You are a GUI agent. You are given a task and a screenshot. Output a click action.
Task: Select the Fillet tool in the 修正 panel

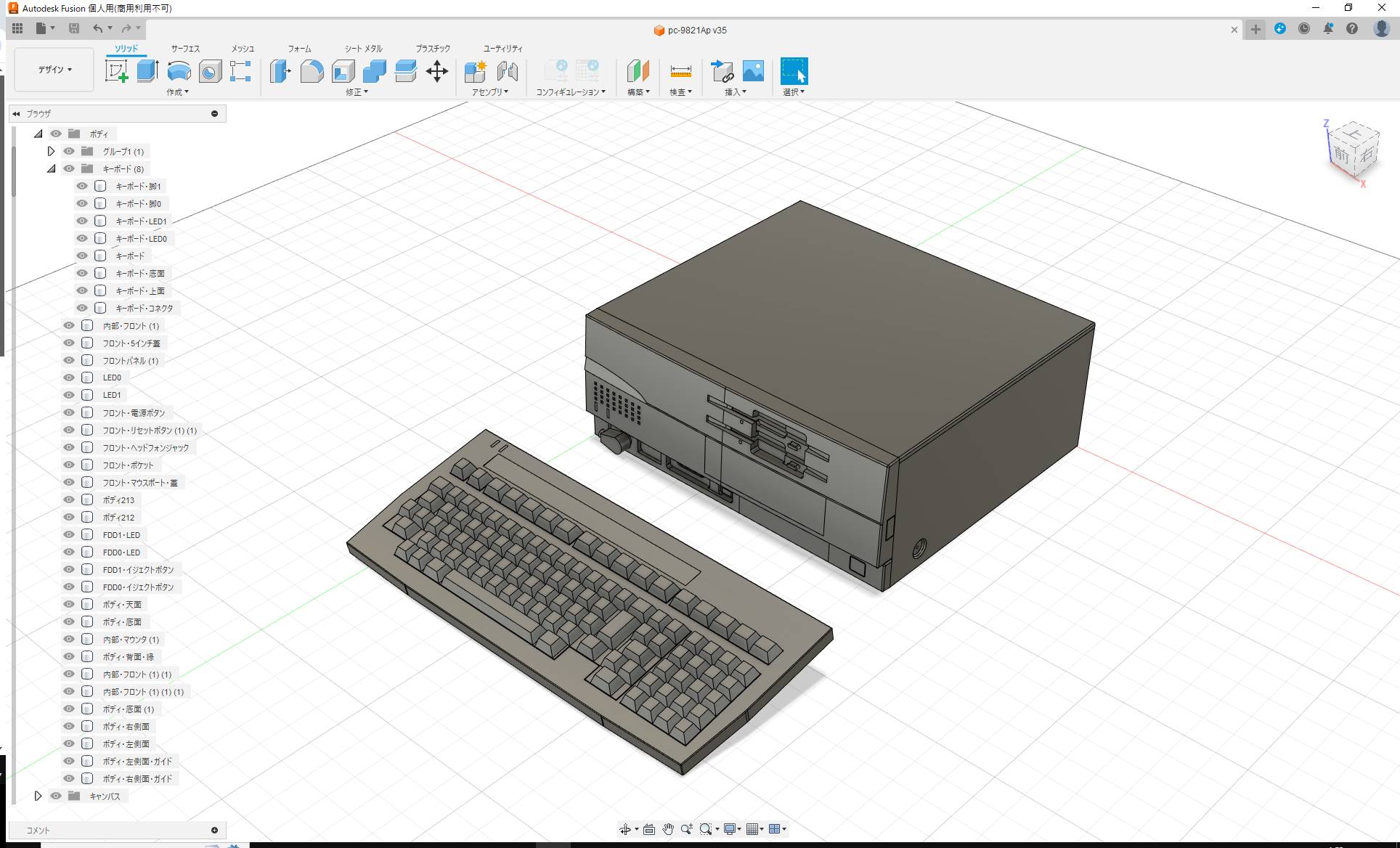[312, 70]
